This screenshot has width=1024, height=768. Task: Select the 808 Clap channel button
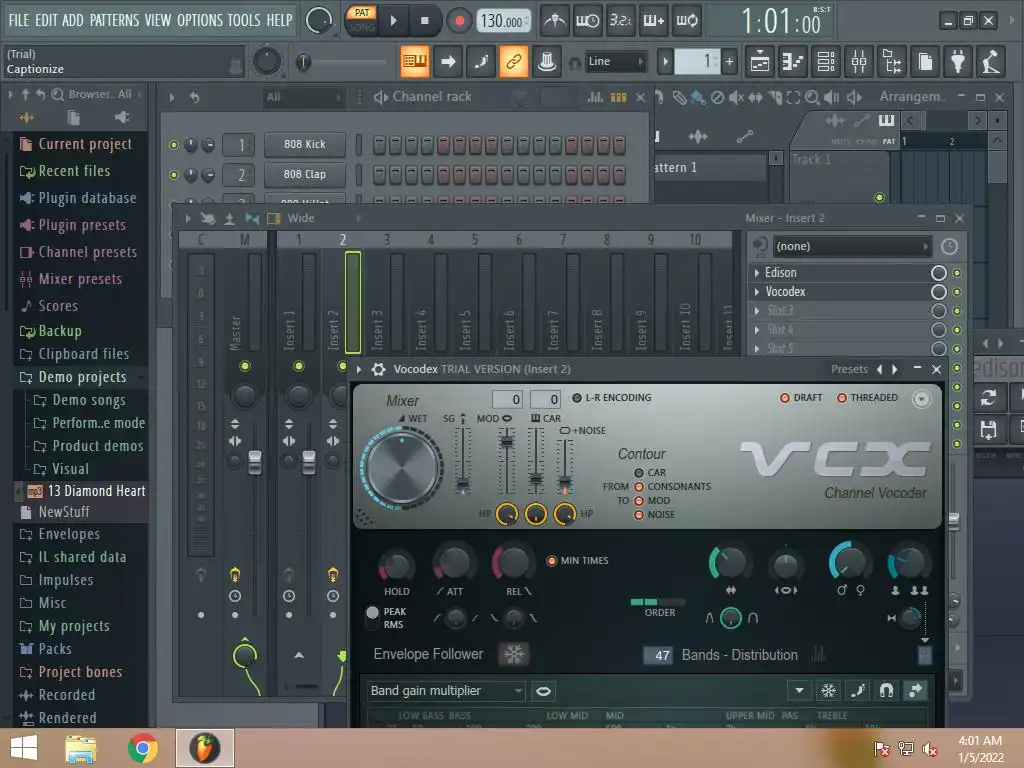pyautogui.click(x=304, y=174)
